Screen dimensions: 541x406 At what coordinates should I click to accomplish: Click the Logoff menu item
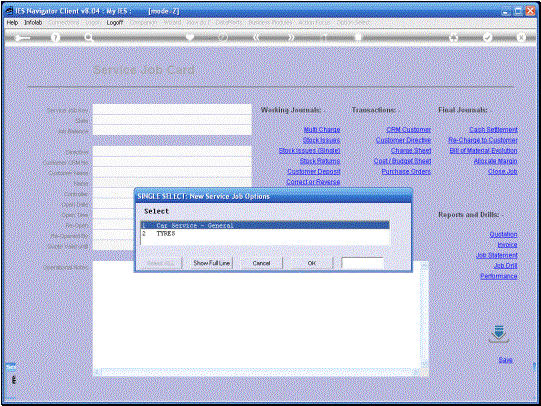[x=115, y=22]
